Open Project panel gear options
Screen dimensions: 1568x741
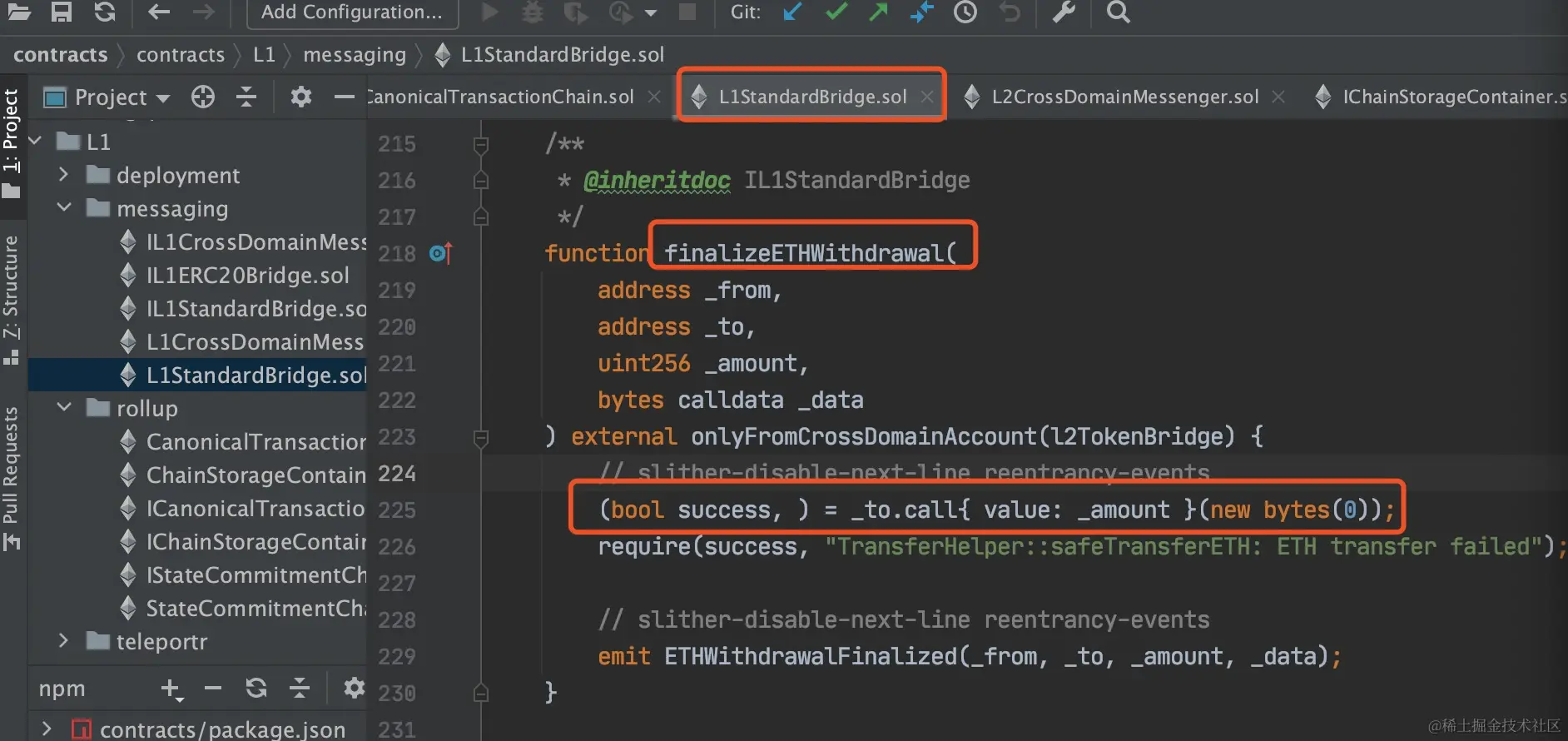coord(301,97)
